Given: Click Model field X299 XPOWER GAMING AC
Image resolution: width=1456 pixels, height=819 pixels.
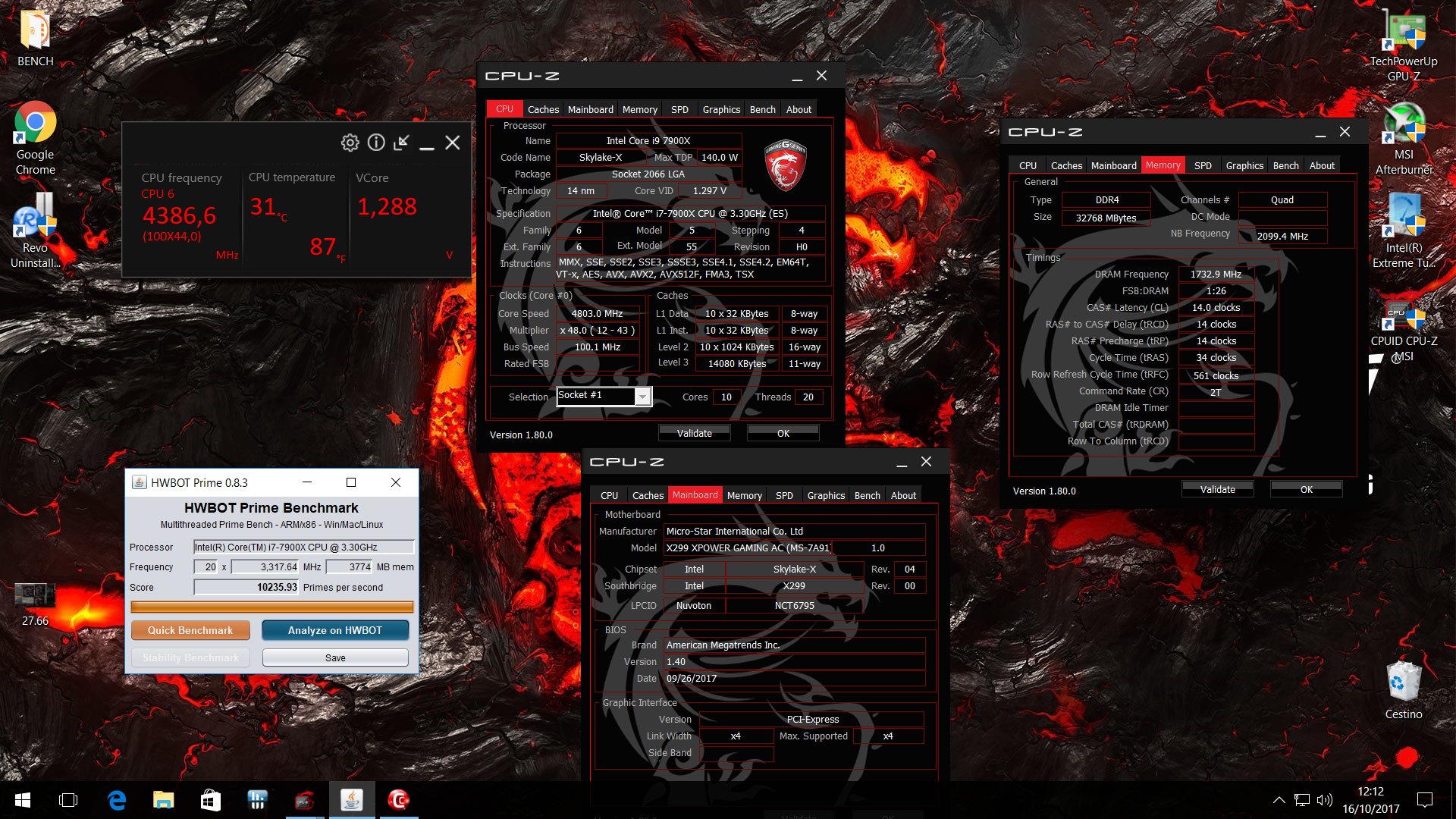Looking at the screenshot, I should (748, 548).
